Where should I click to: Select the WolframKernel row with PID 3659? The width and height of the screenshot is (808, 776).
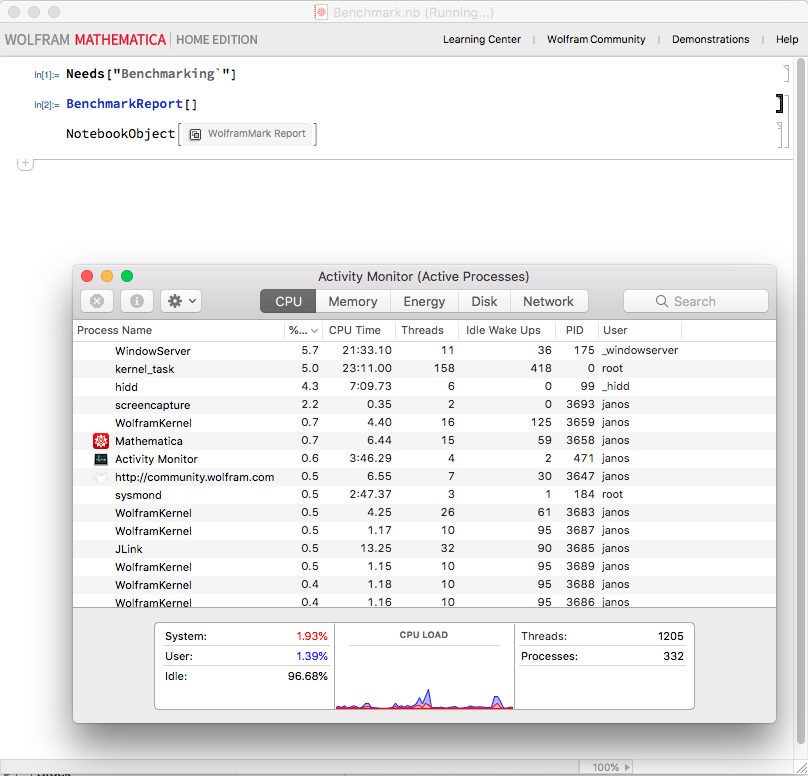click(424, 423)
